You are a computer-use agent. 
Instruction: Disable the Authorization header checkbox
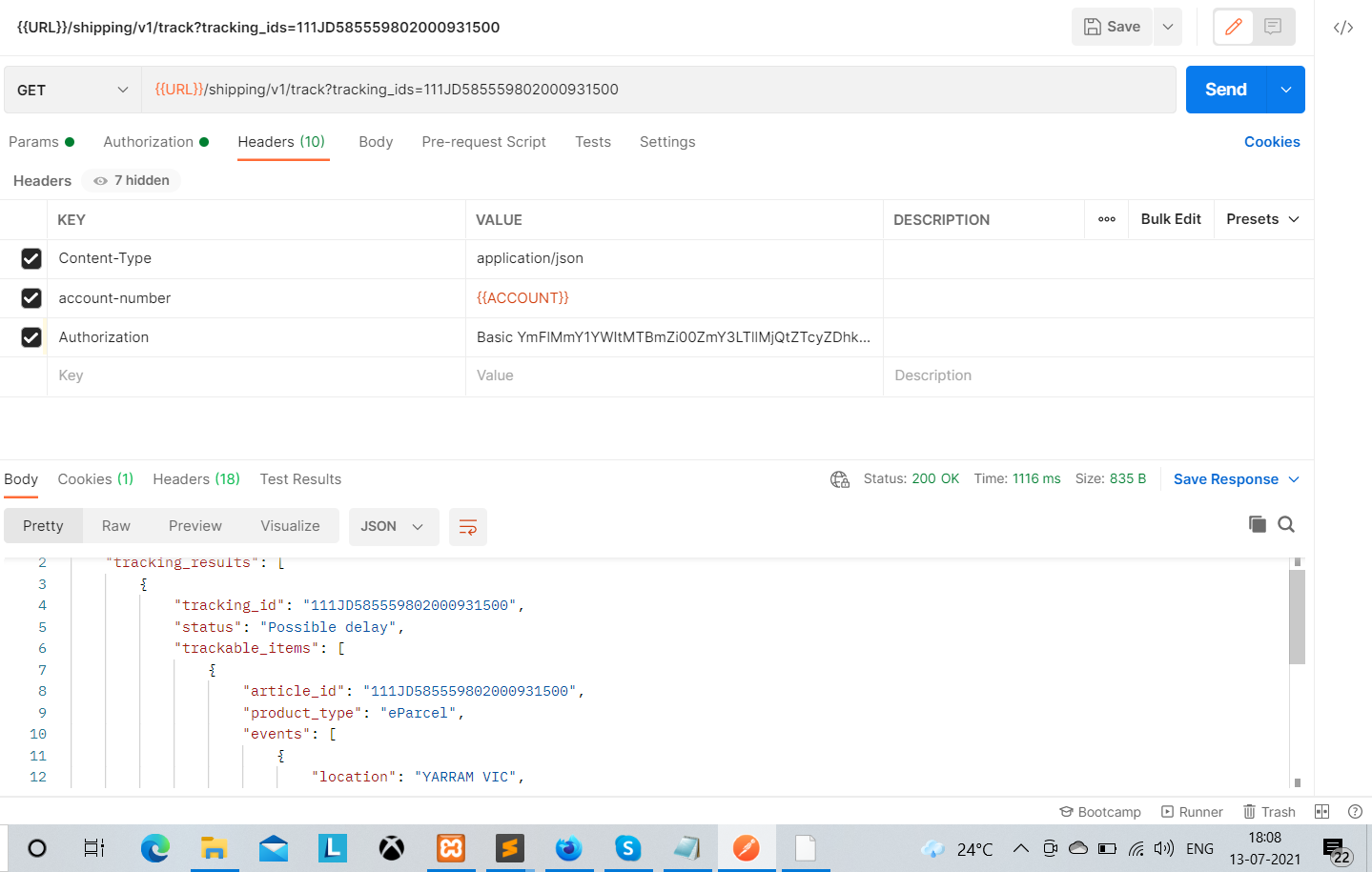pos(31,337)
